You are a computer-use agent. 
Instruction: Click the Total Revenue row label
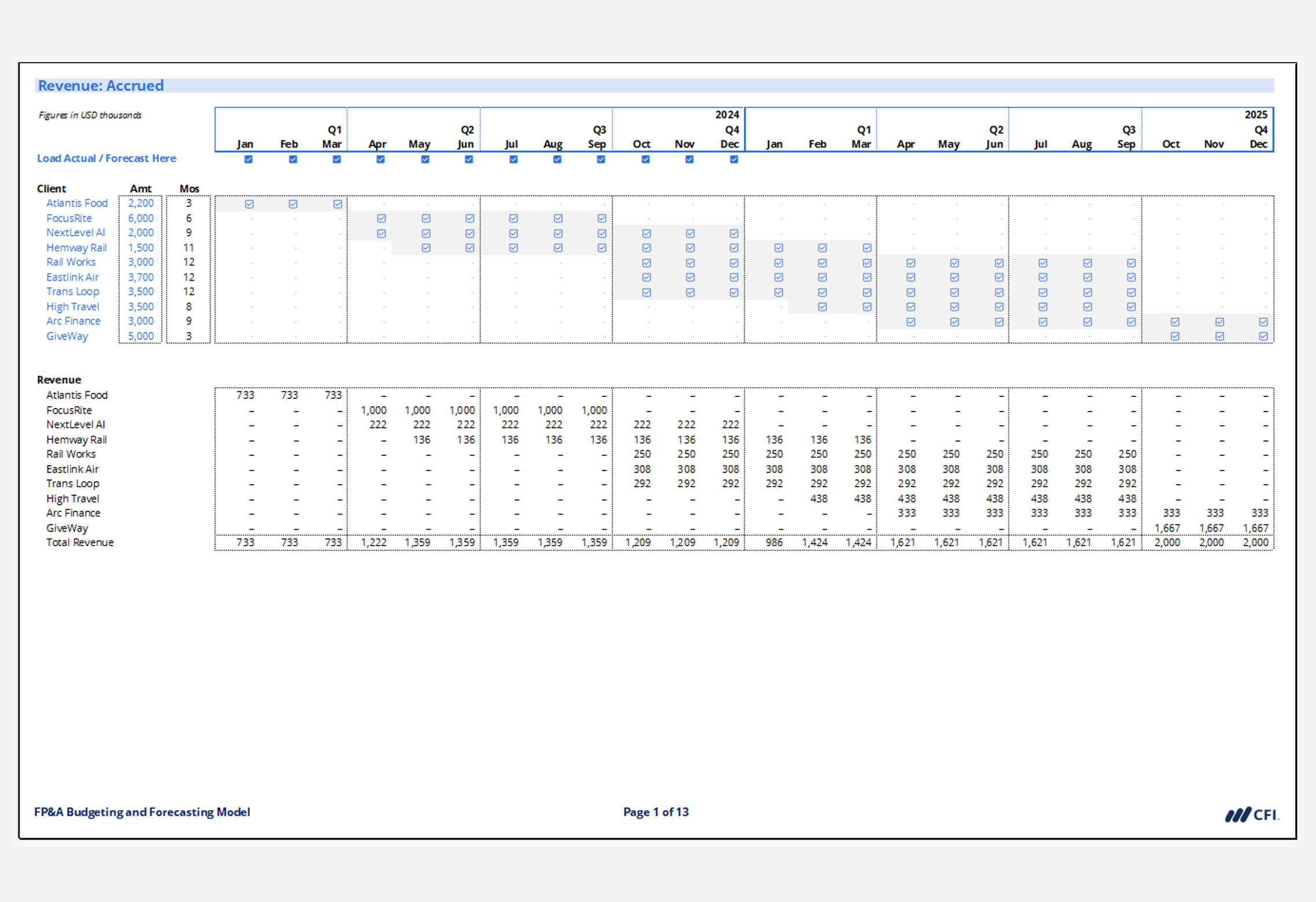(x=79, y=542)
